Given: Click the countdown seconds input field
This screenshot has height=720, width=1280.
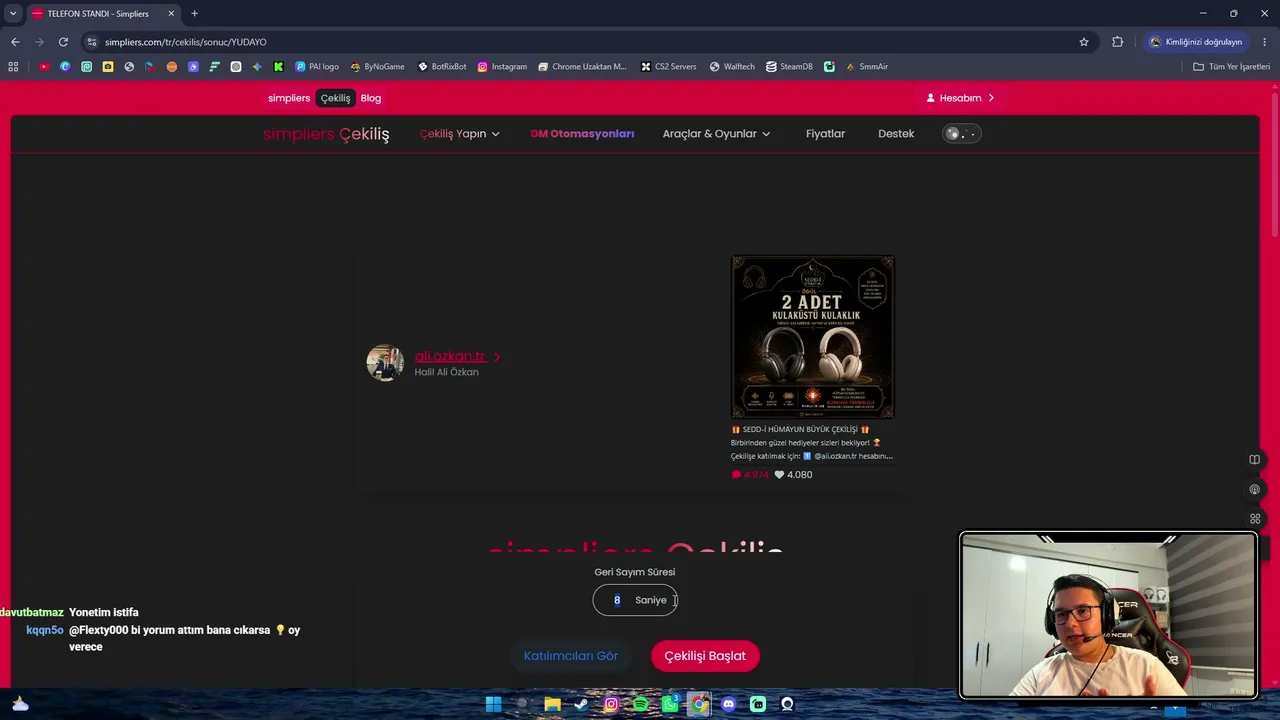Looking at the screenshot, I should point(635,600).
